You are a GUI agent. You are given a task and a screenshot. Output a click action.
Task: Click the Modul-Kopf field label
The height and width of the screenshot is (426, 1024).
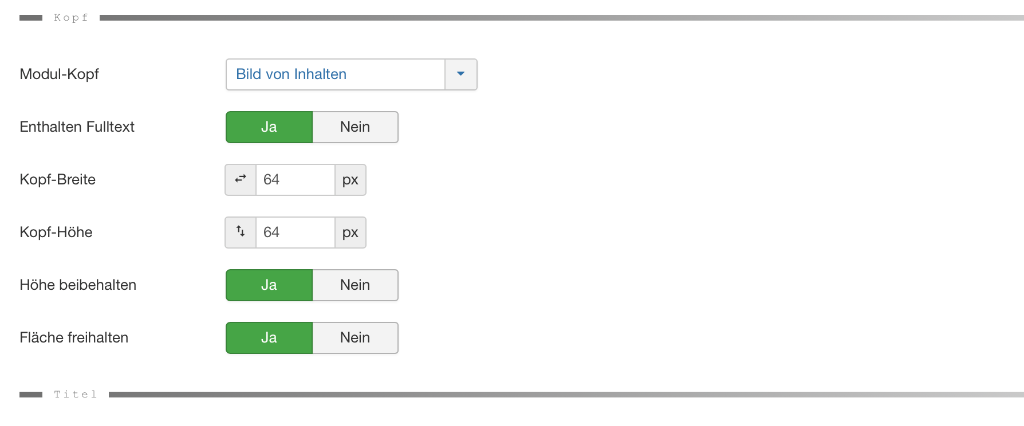(x=60, y=74)
